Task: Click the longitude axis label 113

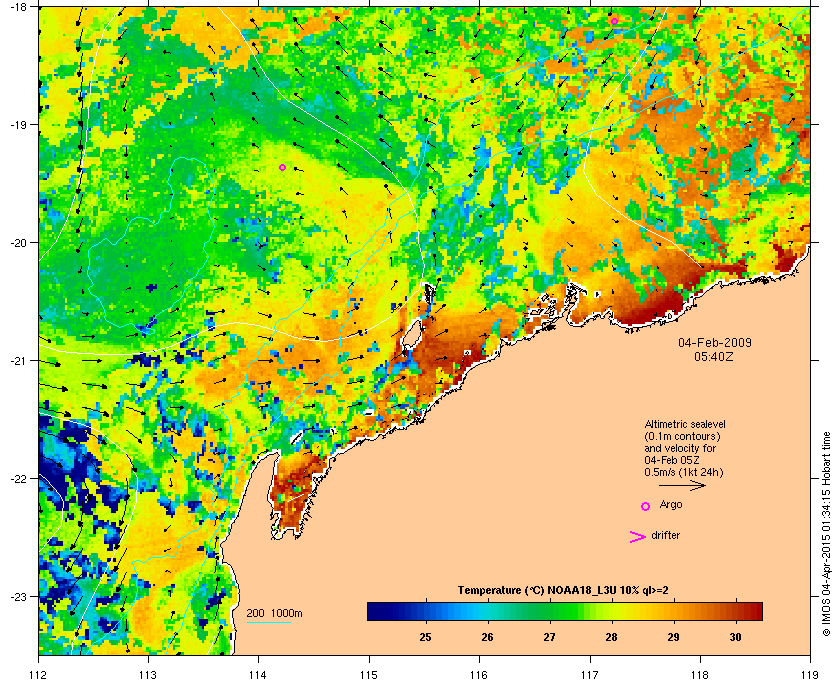Action: (148, 675)
